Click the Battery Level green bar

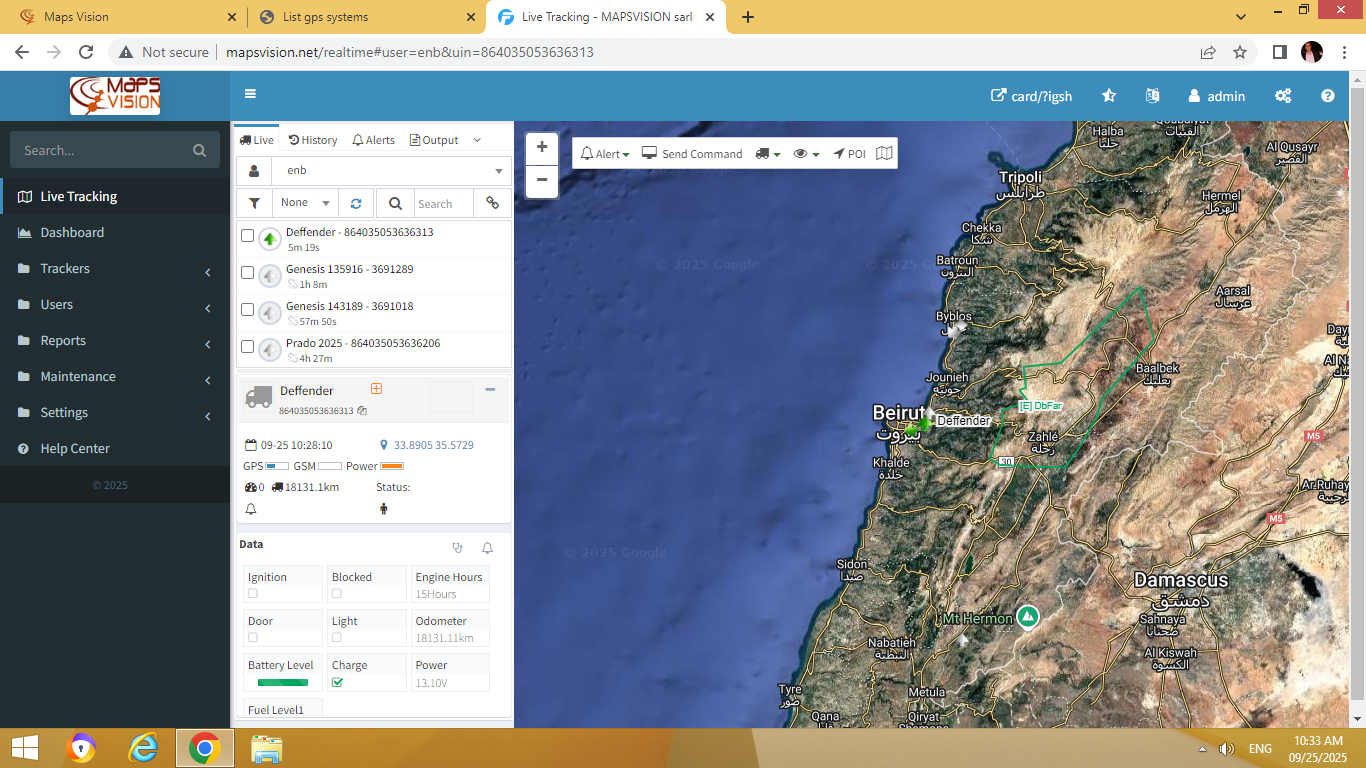pyautogui.click(x=282, y=683)
